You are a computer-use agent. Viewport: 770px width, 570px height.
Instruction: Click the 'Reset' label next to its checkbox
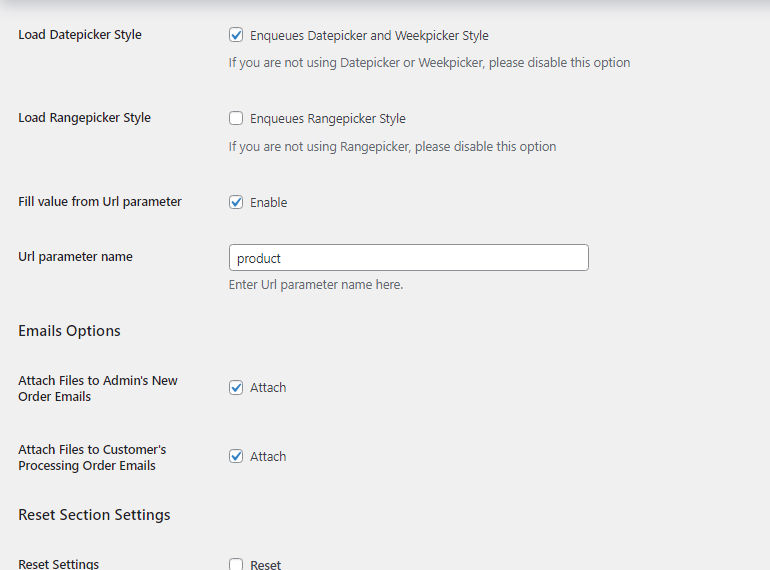265,565
